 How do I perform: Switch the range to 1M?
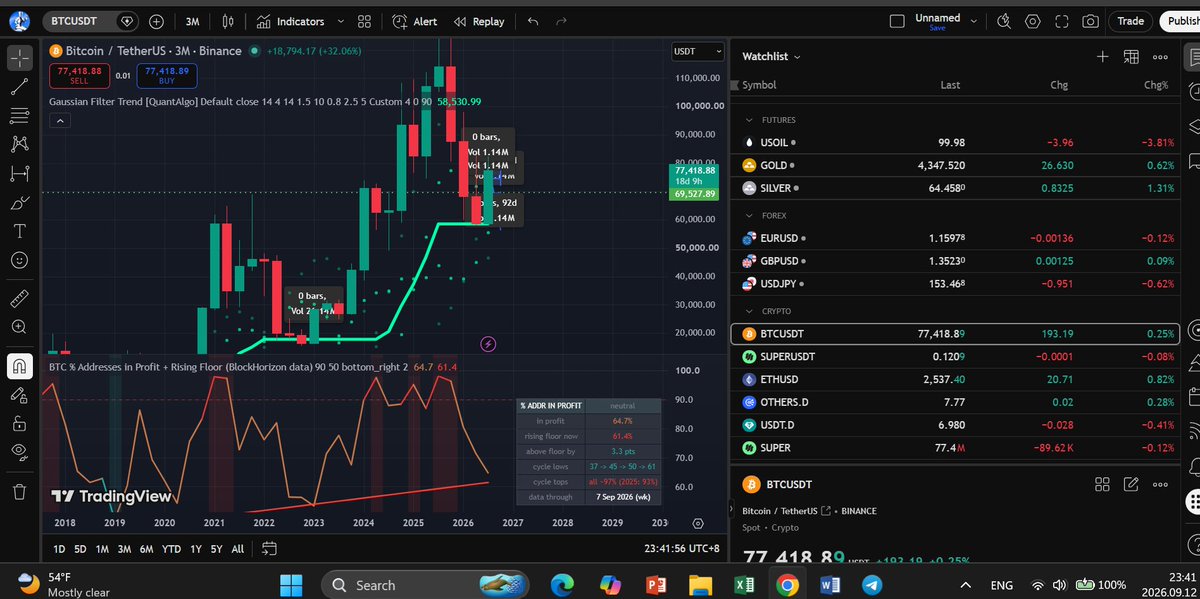[x=102, y=549]
